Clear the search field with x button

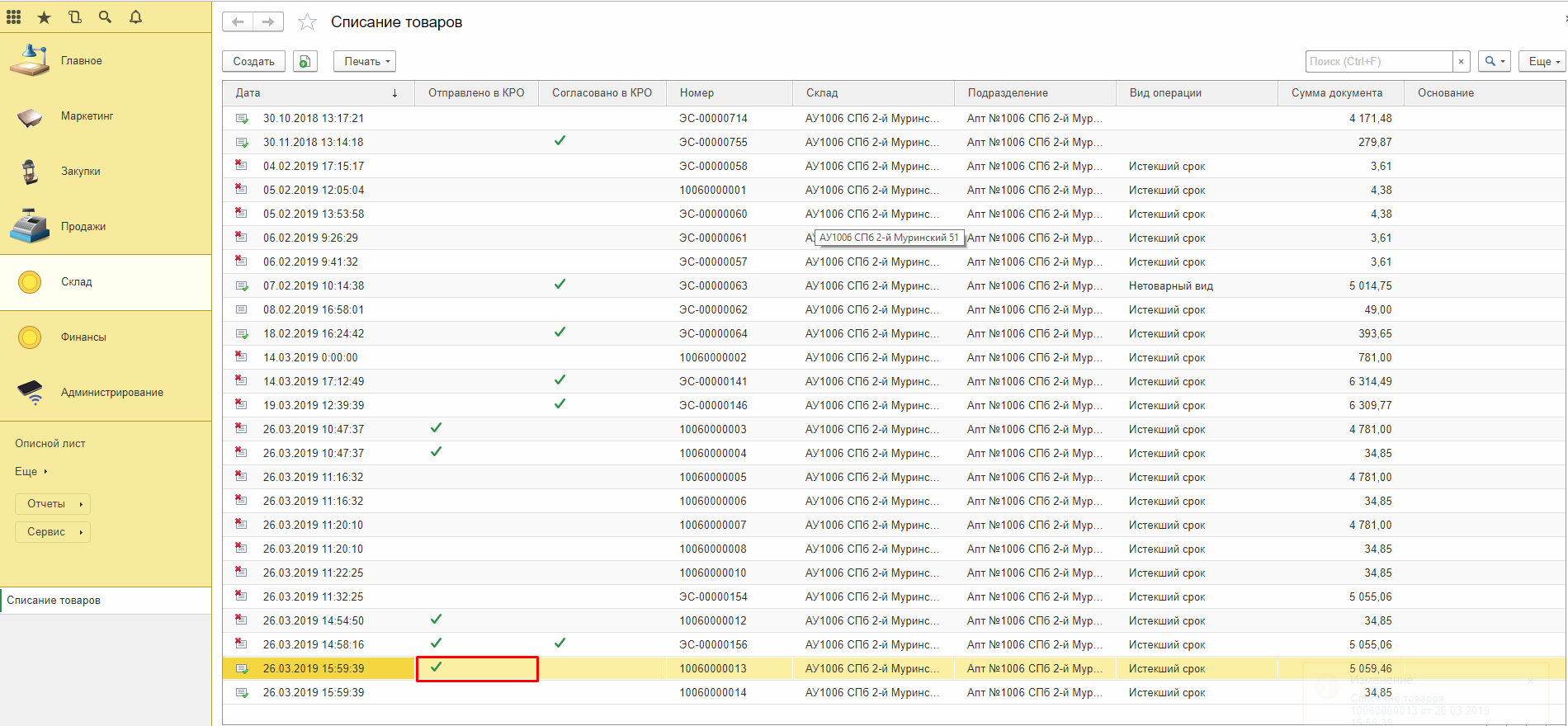[1461, 61]
